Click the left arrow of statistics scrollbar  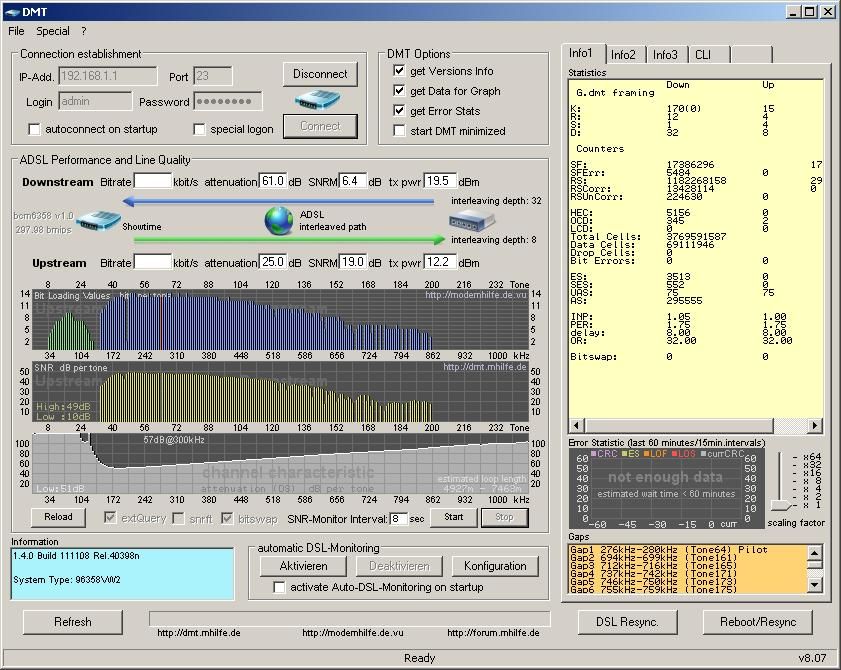[x=577, y=425]
